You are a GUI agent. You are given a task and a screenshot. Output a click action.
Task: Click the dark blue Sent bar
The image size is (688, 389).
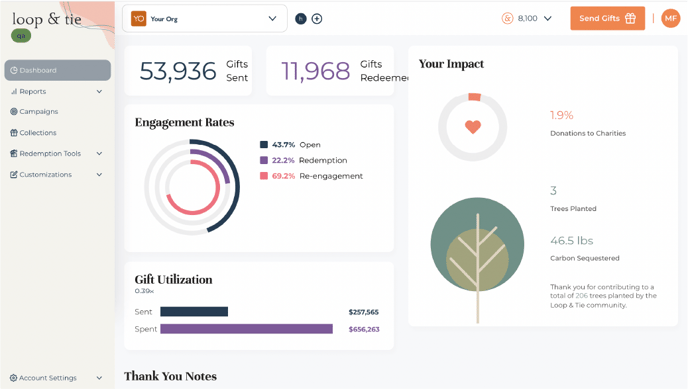point(194,312)
